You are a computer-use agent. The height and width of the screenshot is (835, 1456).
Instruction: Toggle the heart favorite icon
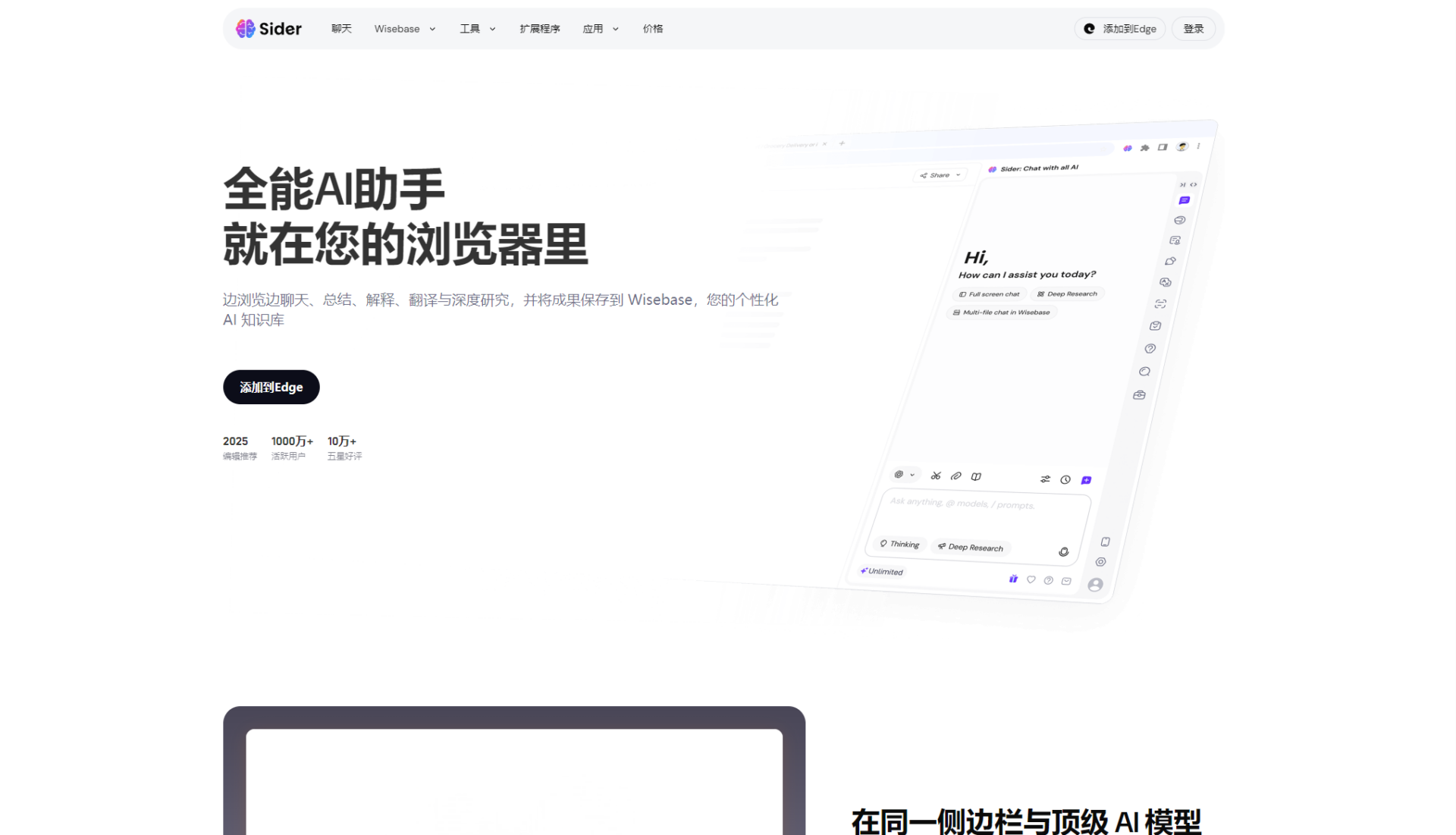pyautogui.click(x=1031, y=579)
